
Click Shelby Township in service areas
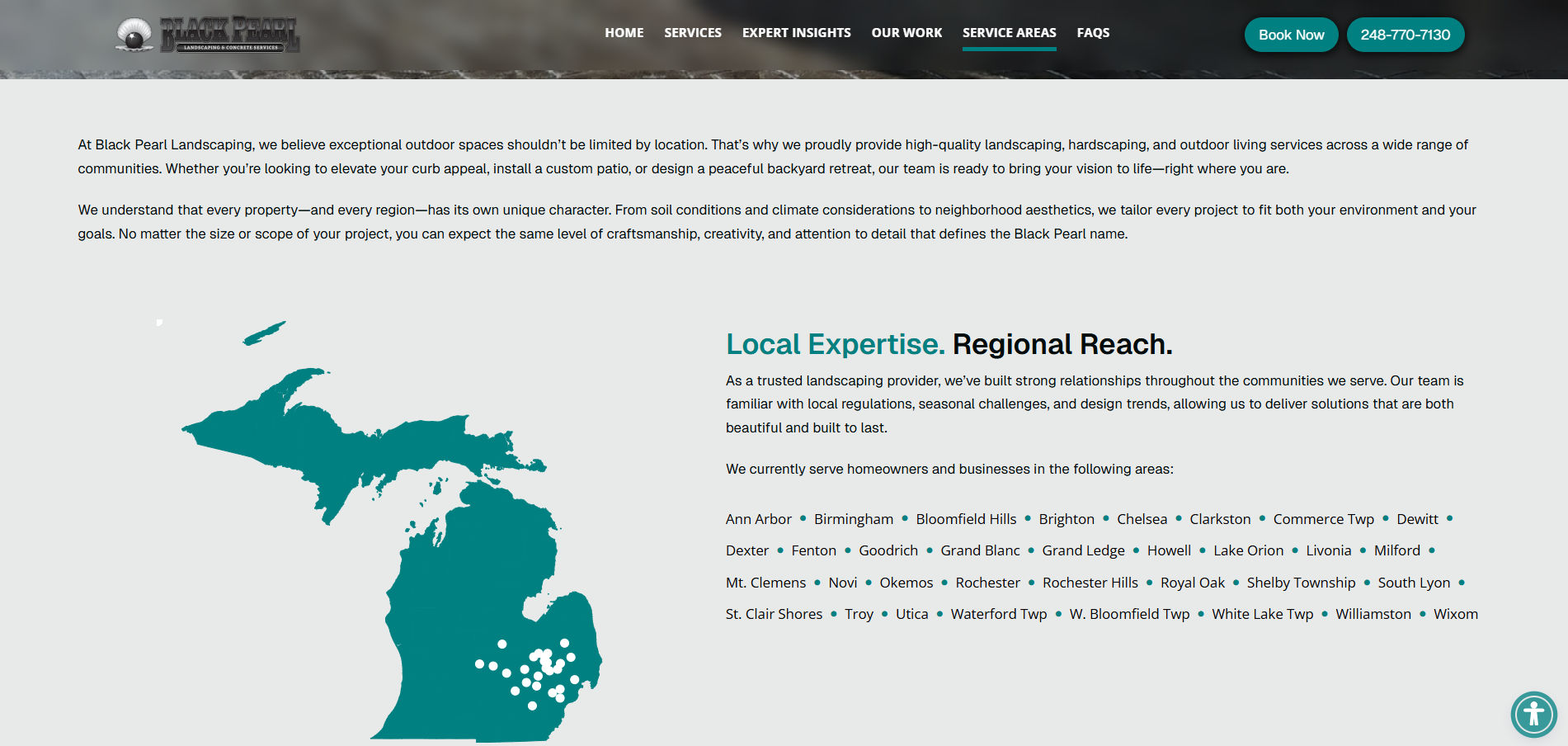1301,583
